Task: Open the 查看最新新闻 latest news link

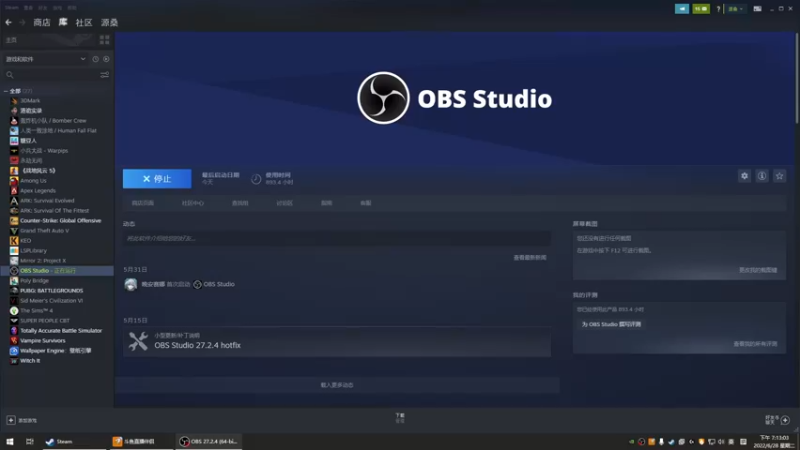Action: coord(530,258)
